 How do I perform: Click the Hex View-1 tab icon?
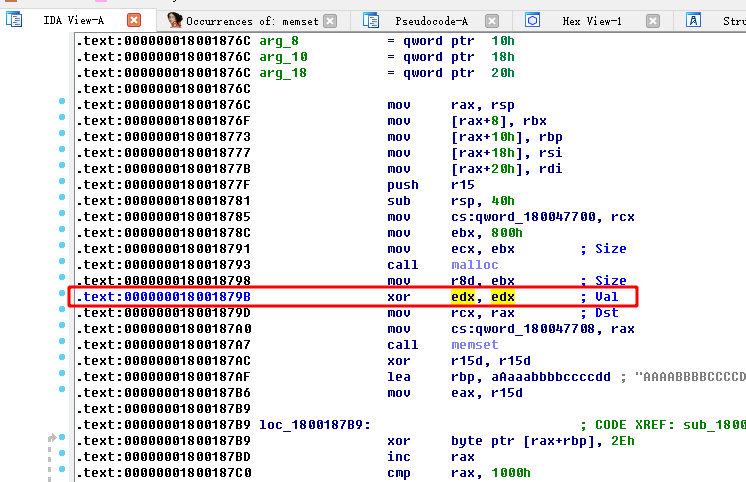pyautogui.click(x=532, y=20)
